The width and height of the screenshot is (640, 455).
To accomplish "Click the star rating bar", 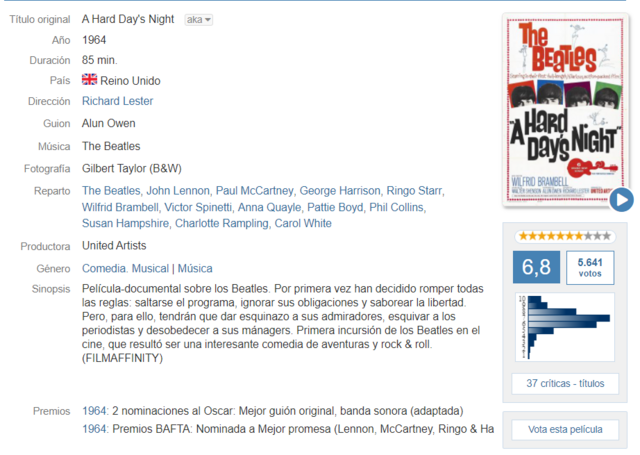I will point(565,236).
